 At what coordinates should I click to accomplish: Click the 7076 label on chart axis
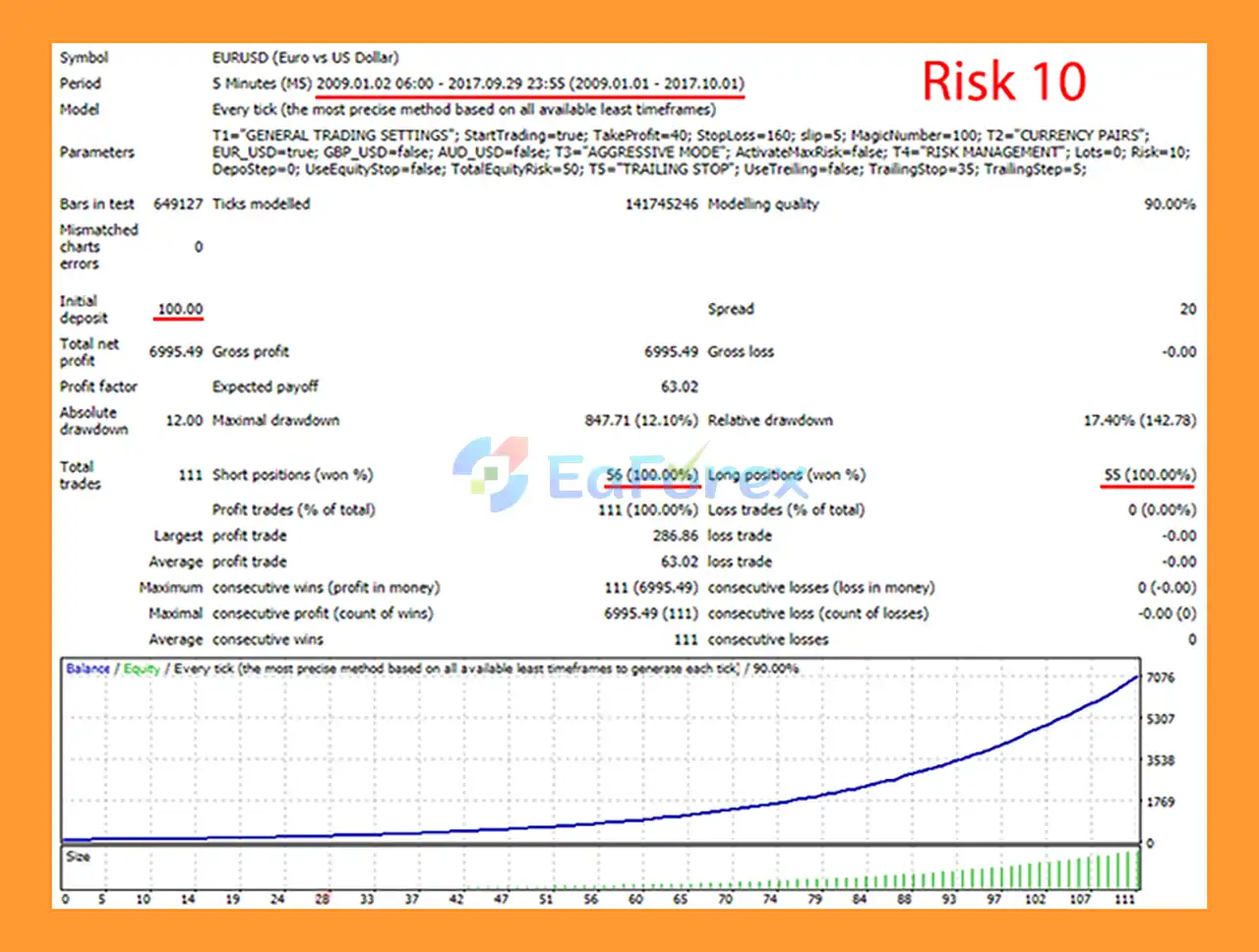click(1161, 678)
